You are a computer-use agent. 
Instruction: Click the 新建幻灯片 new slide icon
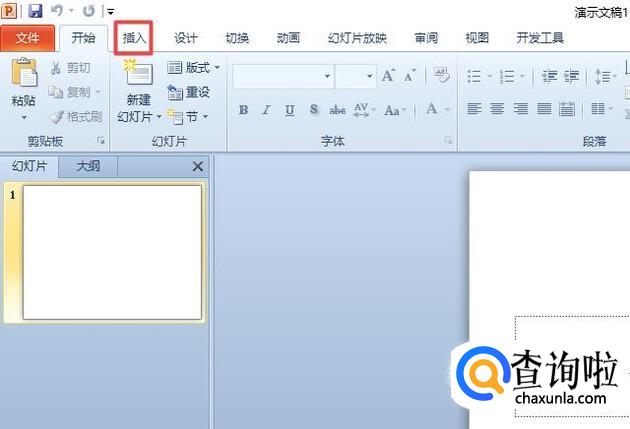click(139, 74)
